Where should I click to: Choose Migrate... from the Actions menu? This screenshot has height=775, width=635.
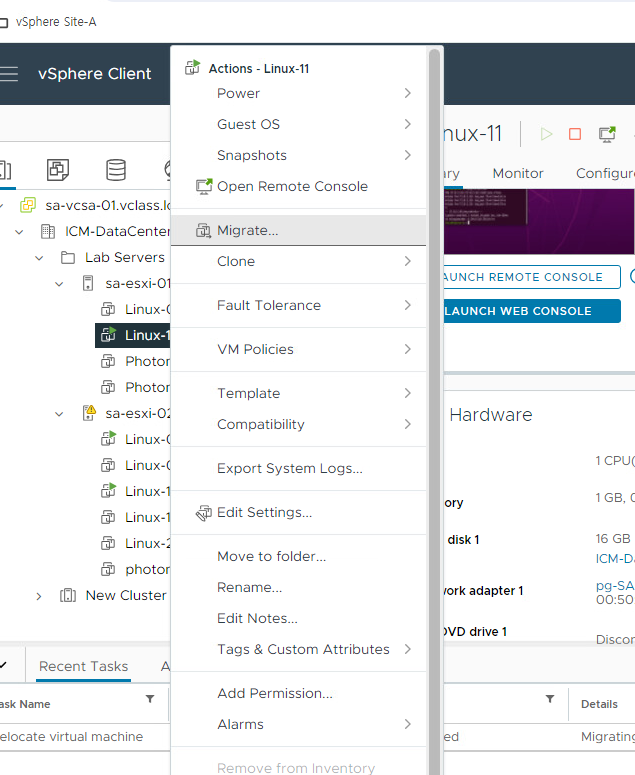coord(298,230)
